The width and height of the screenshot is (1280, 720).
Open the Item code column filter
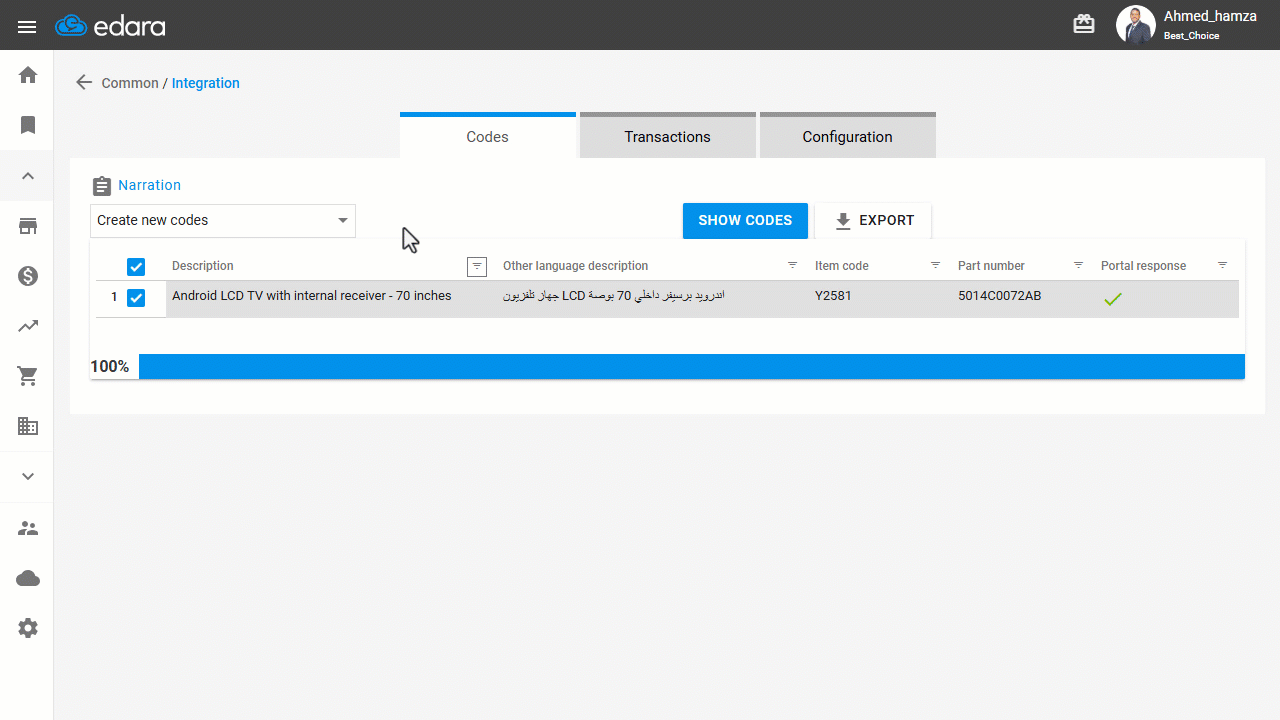pos(936,266)
